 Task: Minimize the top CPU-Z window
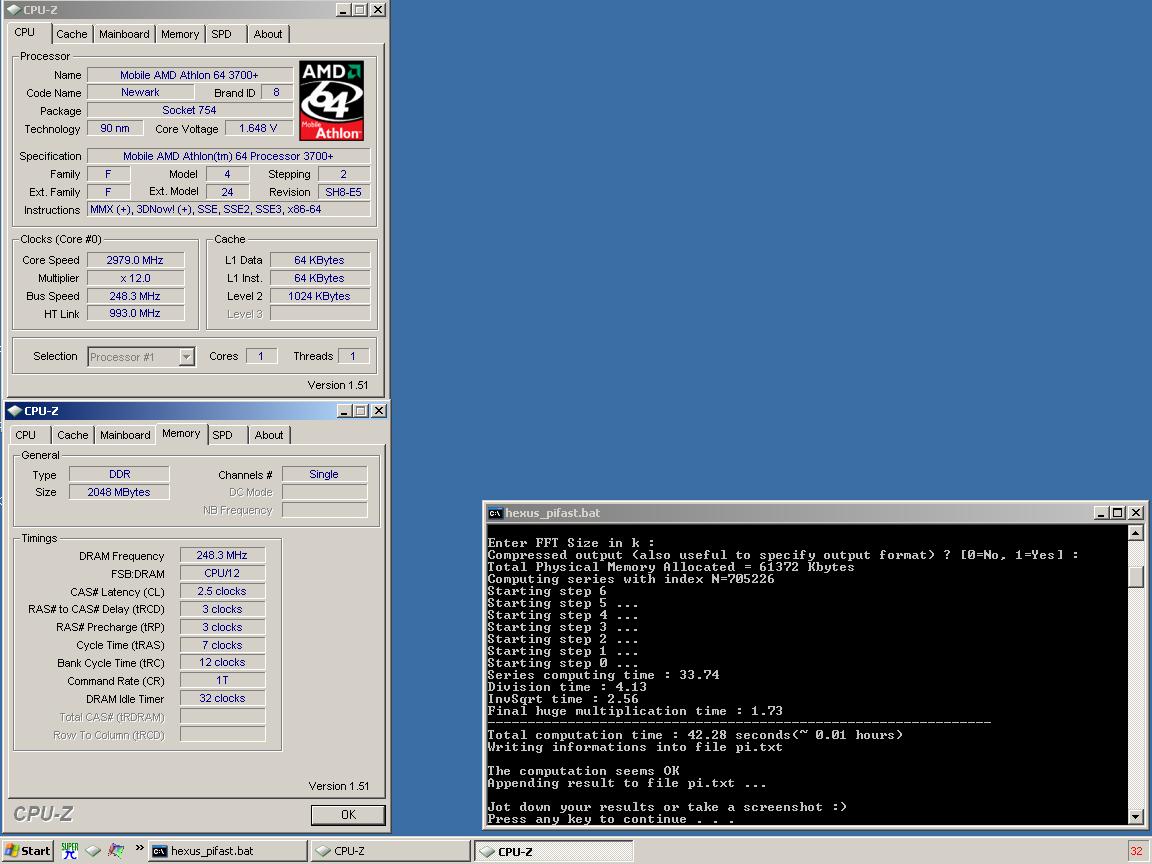click(343, 10)
